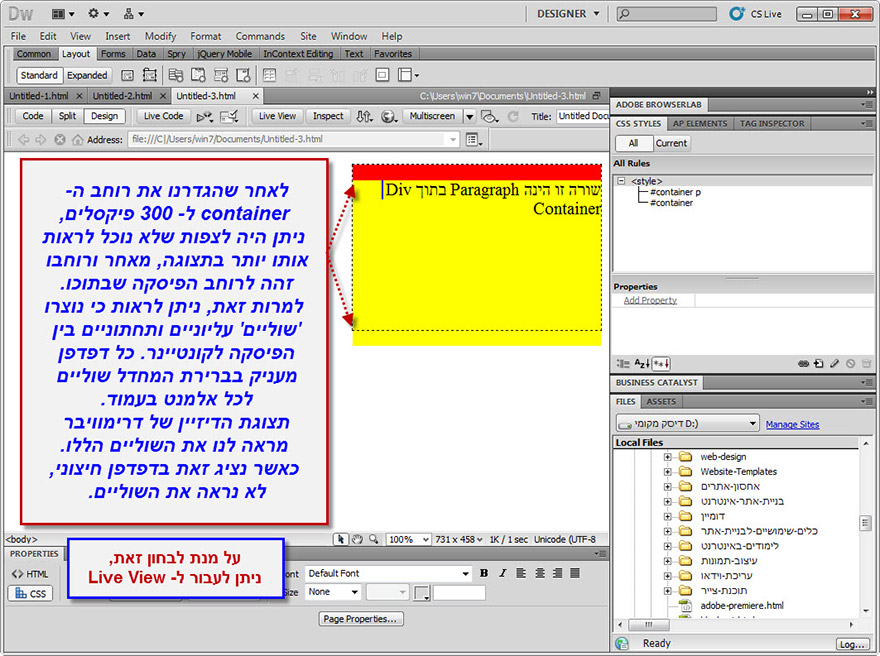Click the Draw AP Div icon
This screenshot has height=656, width=880.
(x=149, y=75)
